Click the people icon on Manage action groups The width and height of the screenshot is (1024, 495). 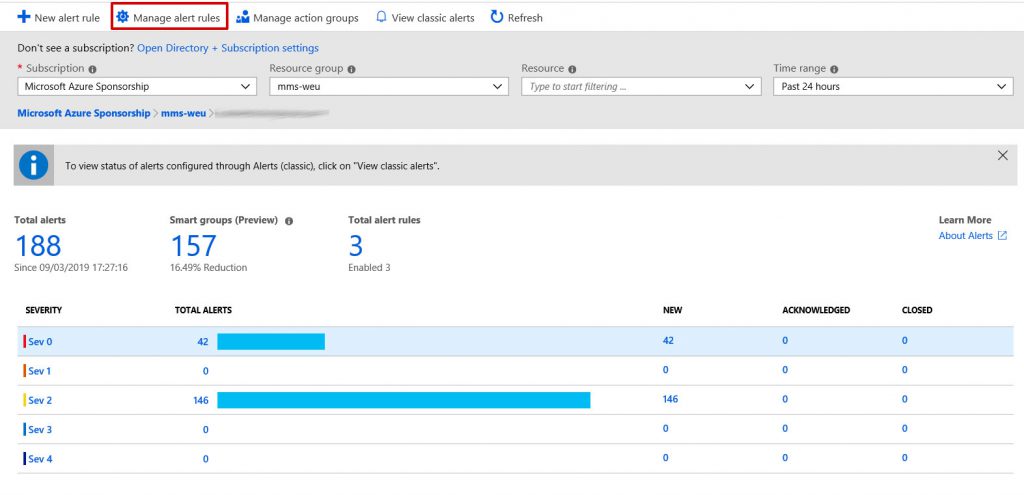coord(243,17)
